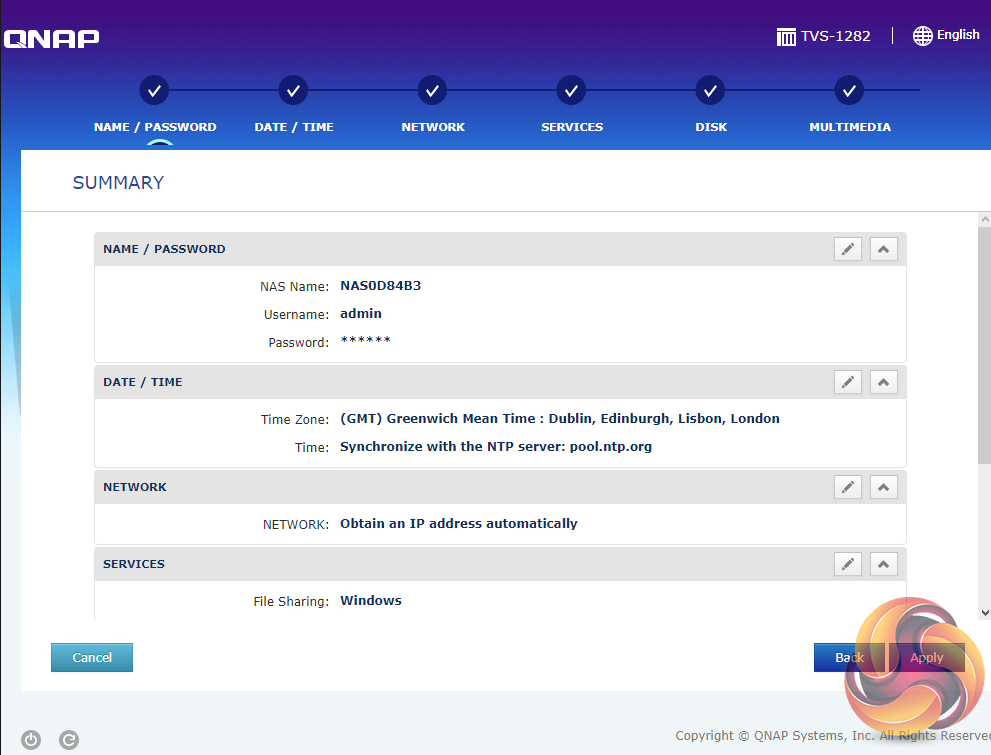Go to Disk step checkmark
The width and height of the screenshot is (991, 755).
pos(710,91)
